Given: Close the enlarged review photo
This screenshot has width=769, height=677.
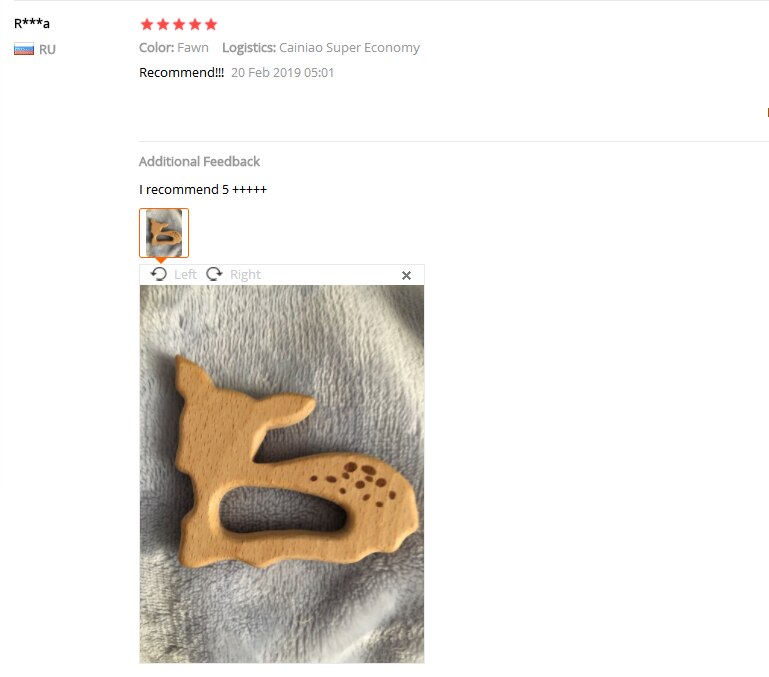Looking at the screenshot, I should point(406,275).
